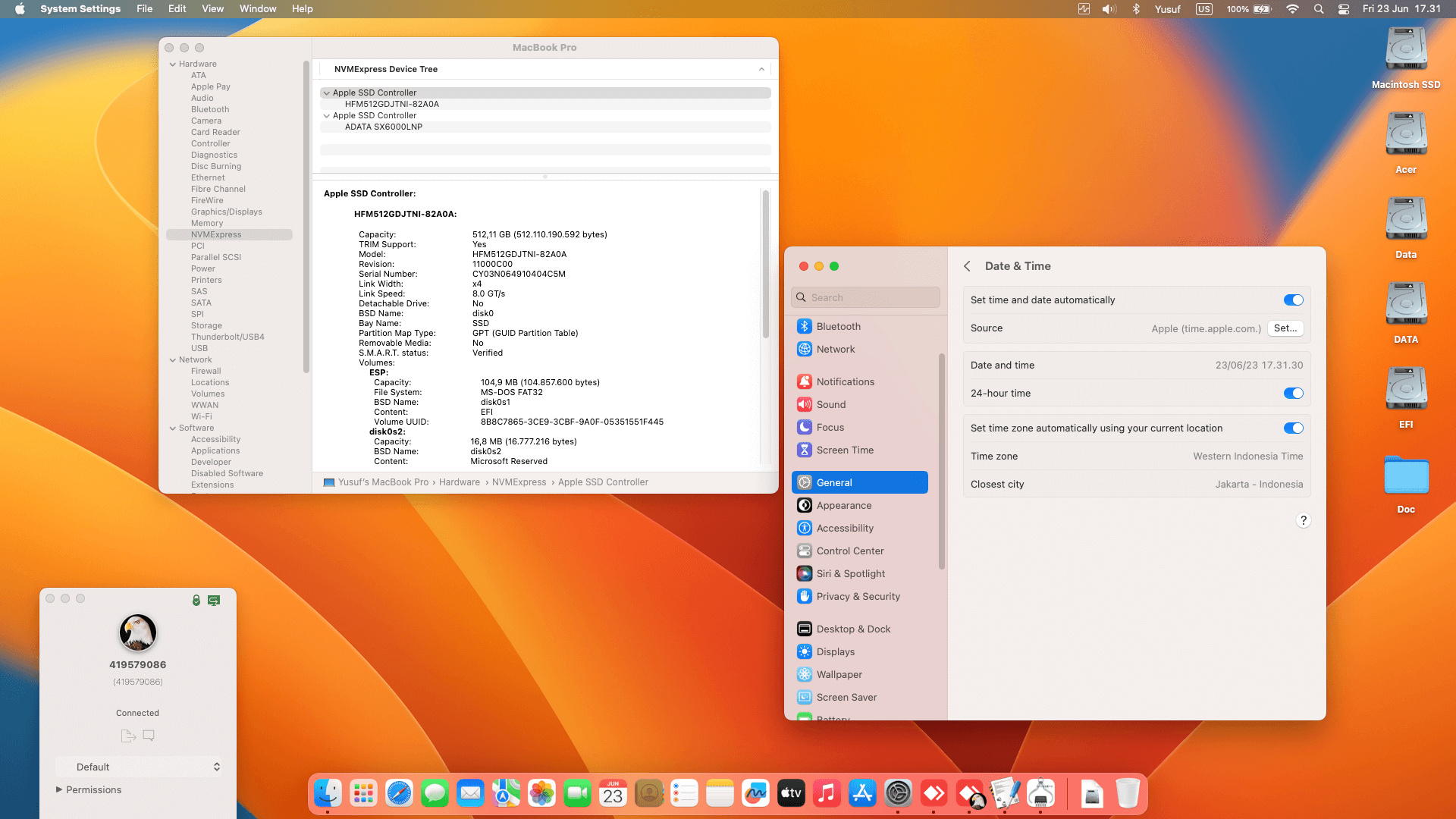Screen dimensions: 1456x819
Task: Open the File menu
Action: click(x=144, y=9)
